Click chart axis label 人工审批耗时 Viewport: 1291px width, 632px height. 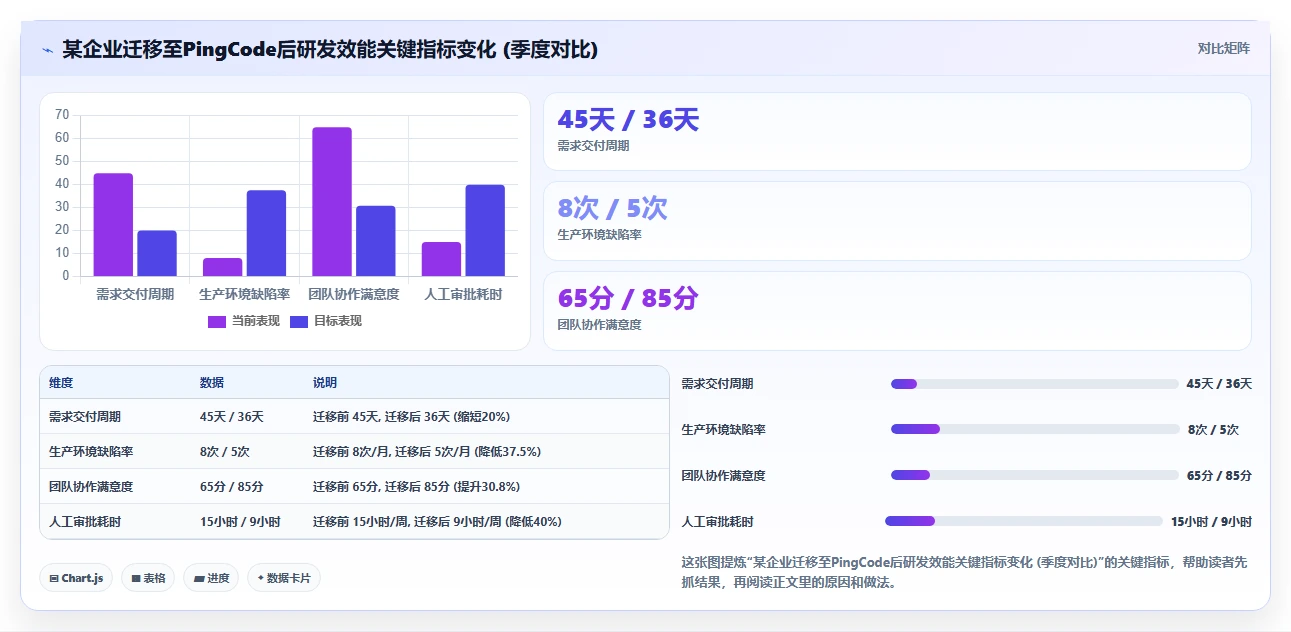[x=463, y=294]
